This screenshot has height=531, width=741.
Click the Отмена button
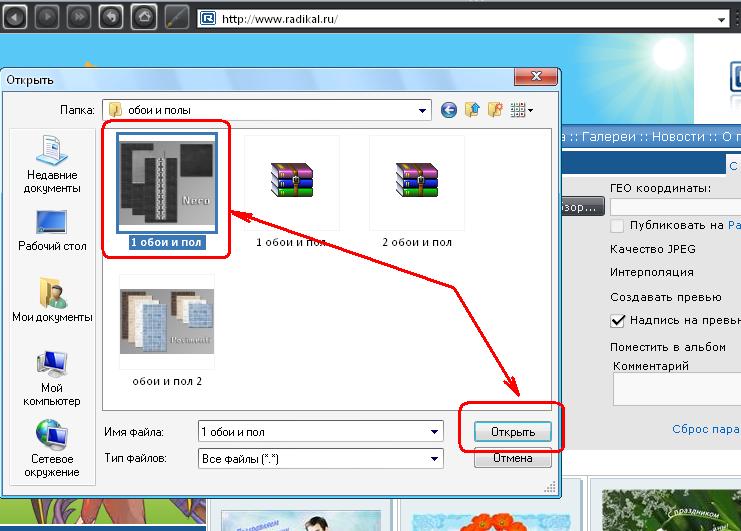tap(513, 458)
